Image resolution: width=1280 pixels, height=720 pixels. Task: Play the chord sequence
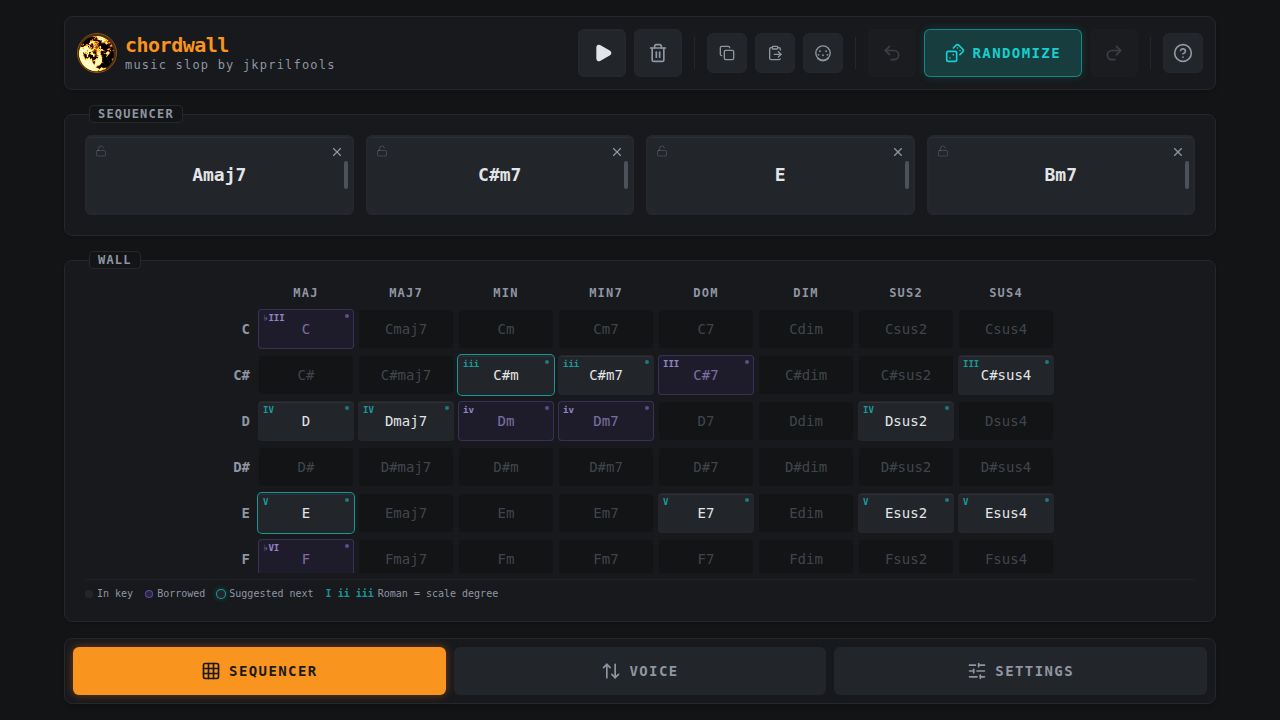pyautogui.click(x=602, y=53)
